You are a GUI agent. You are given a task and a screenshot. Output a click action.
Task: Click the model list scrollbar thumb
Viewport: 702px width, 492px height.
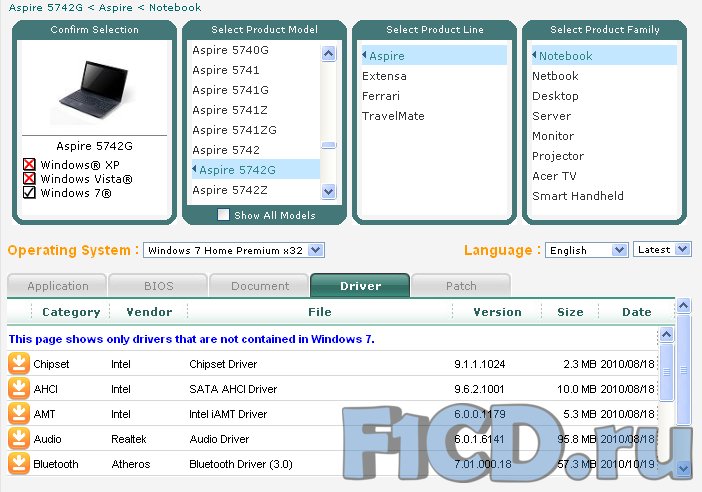tap(329, 145)
